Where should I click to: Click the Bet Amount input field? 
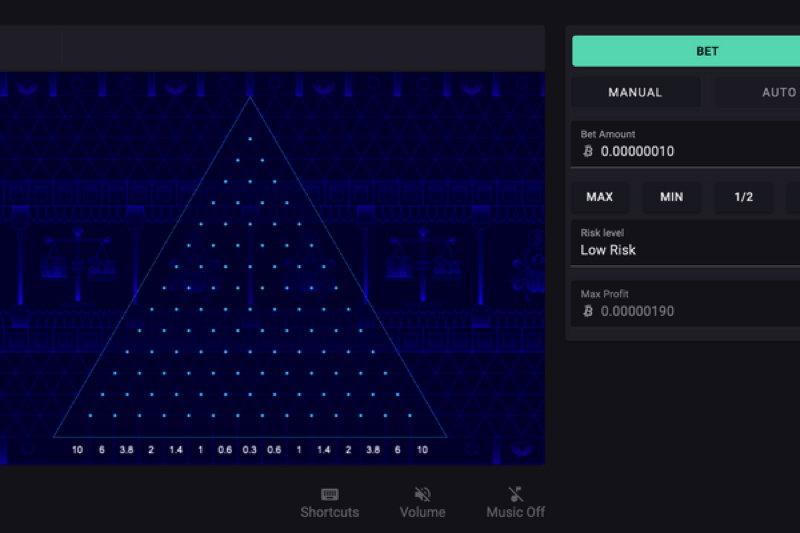685,144
